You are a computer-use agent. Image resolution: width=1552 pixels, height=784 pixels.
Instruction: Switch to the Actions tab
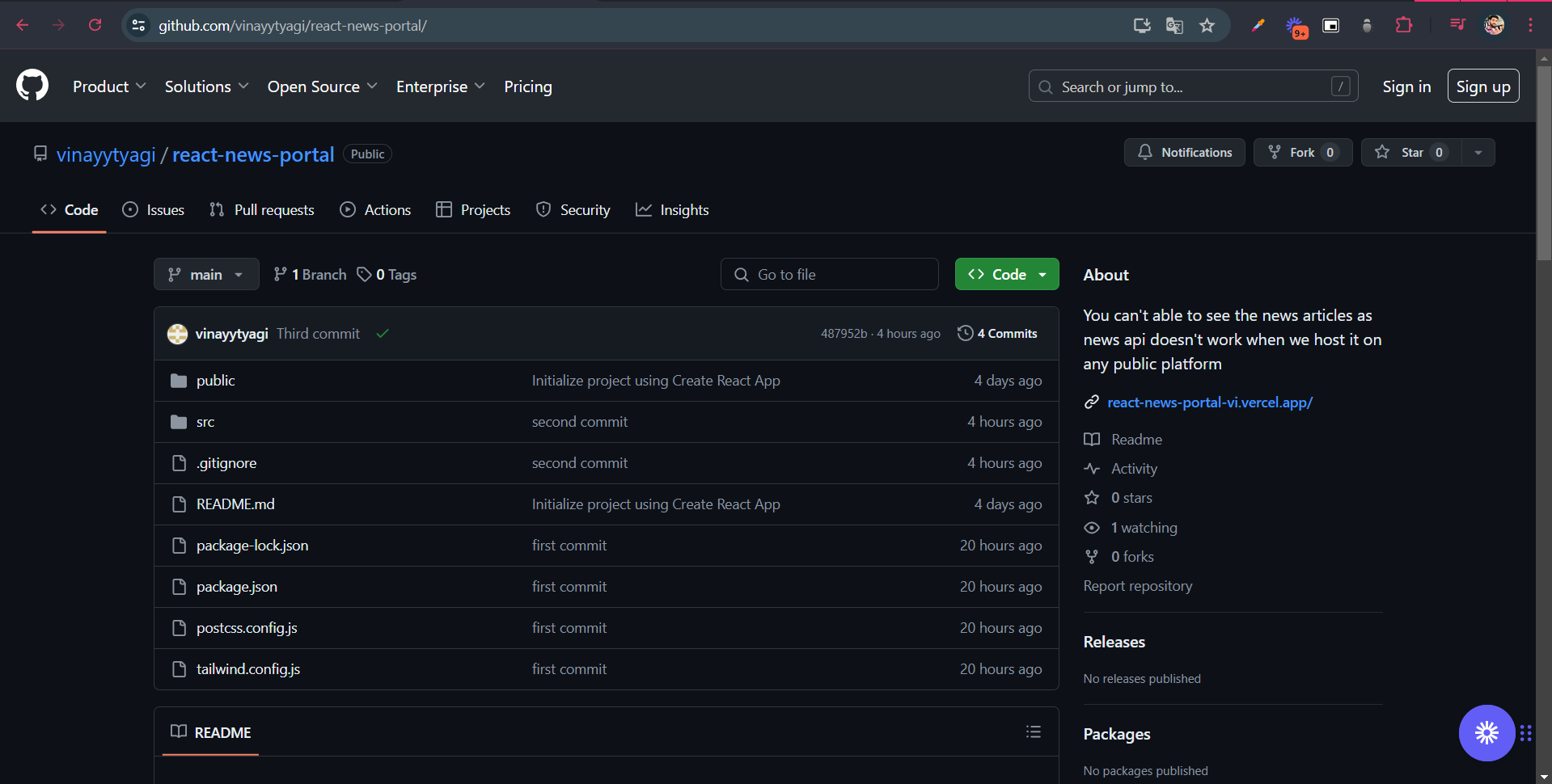(x=375, y=209)
